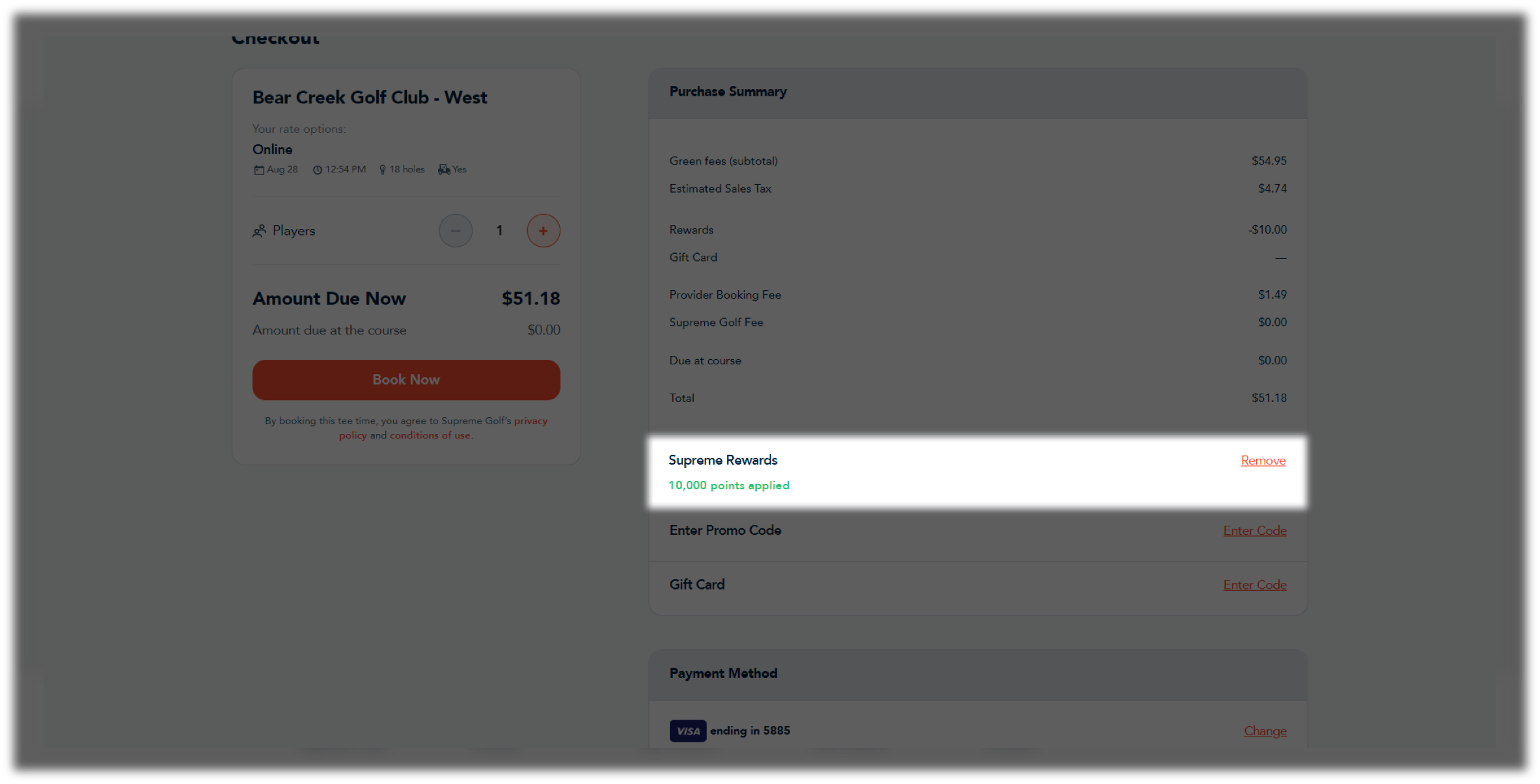Click the calendar icon by Aug 28
The height and width of the screenshot is (784, 1540).
259,170
